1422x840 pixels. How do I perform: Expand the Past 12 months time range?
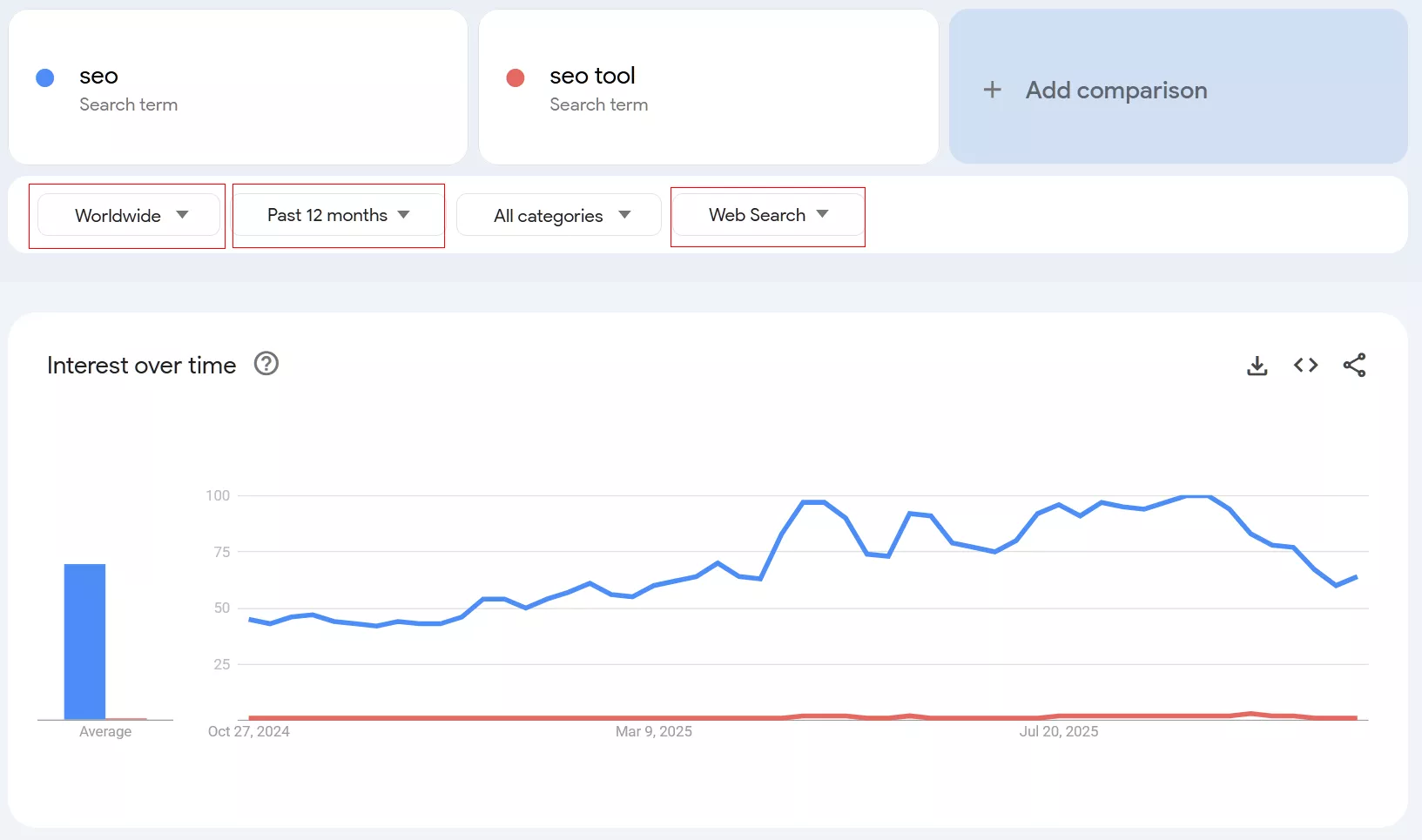click(x=338, y=215)
